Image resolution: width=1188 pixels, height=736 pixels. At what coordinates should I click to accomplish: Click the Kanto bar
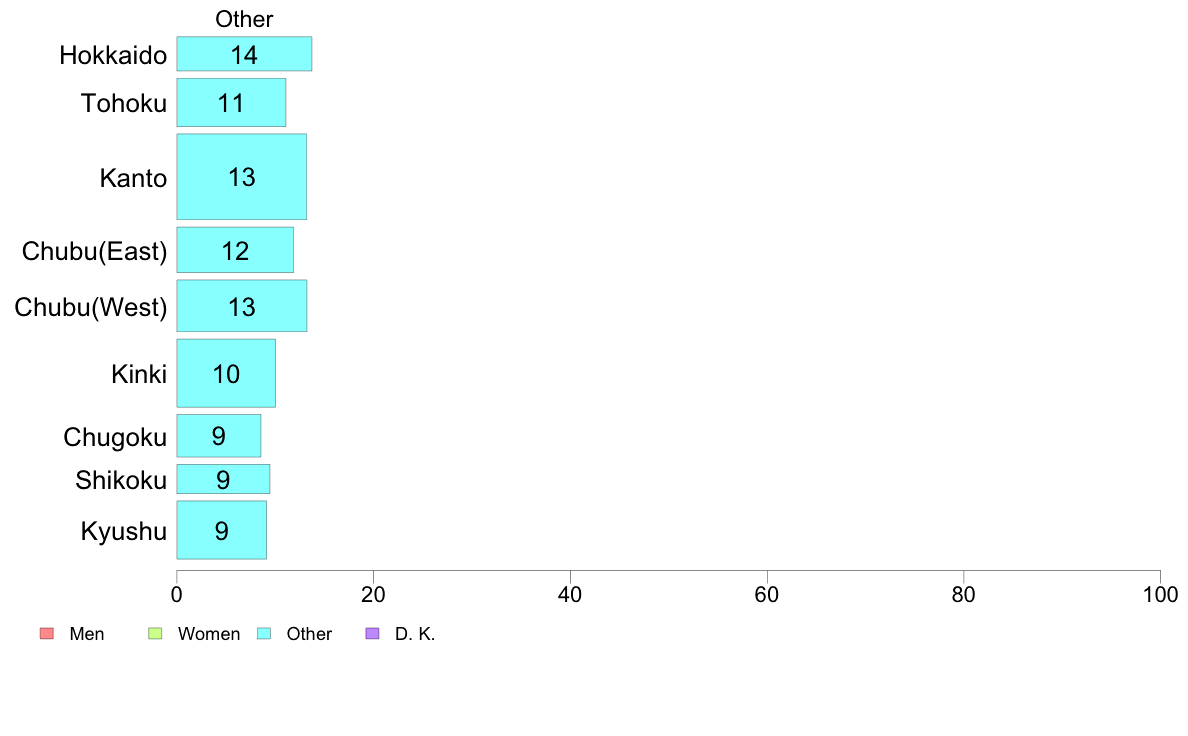[241, 177]
